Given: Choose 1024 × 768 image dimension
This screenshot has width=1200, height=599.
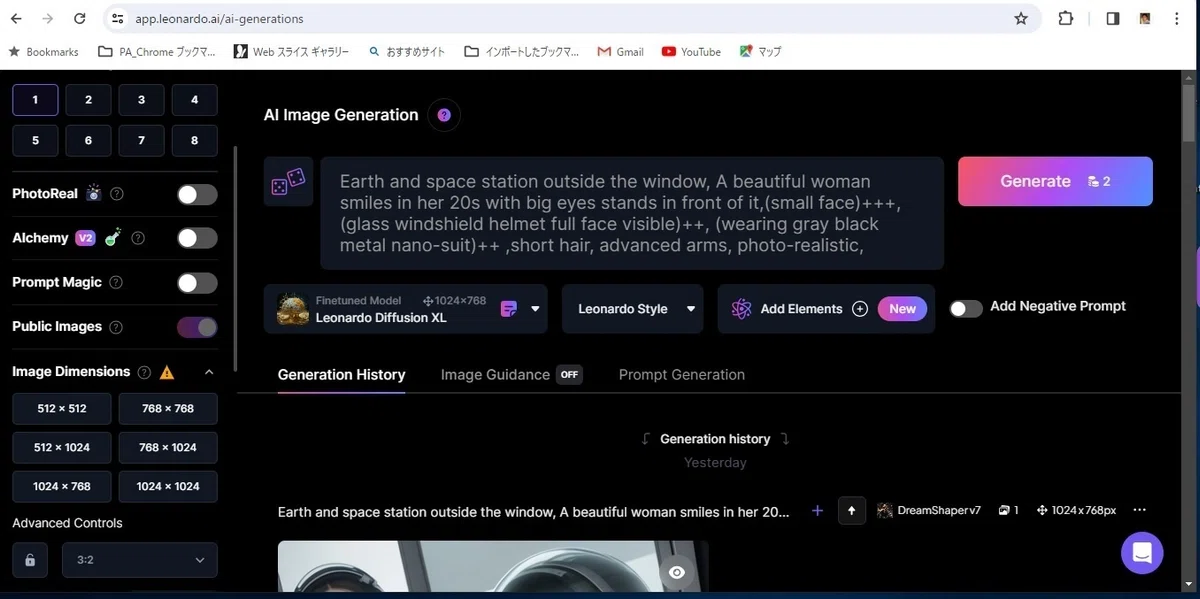Looking at the screenshot, I should (61, 487).
